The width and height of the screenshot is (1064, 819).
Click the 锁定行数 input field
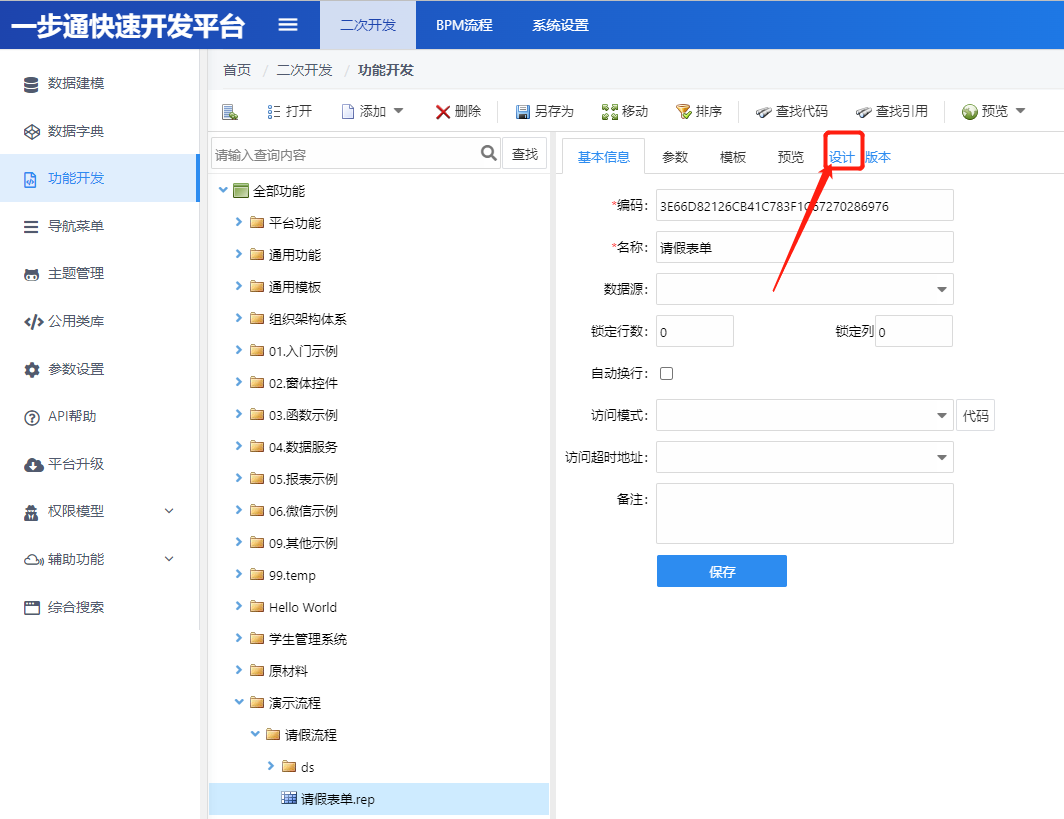(x=695, y=332)
